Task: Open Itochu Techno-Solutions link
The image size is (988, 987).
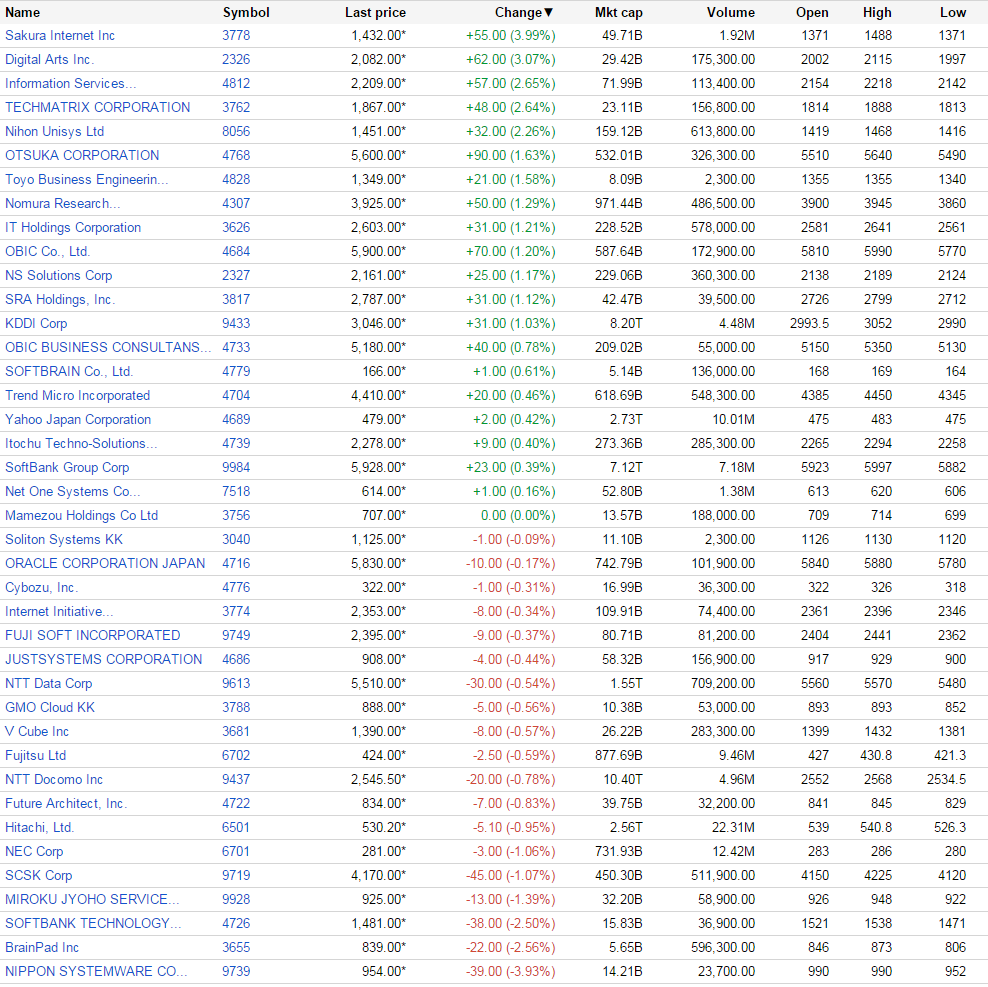Action: pos(81,444)
